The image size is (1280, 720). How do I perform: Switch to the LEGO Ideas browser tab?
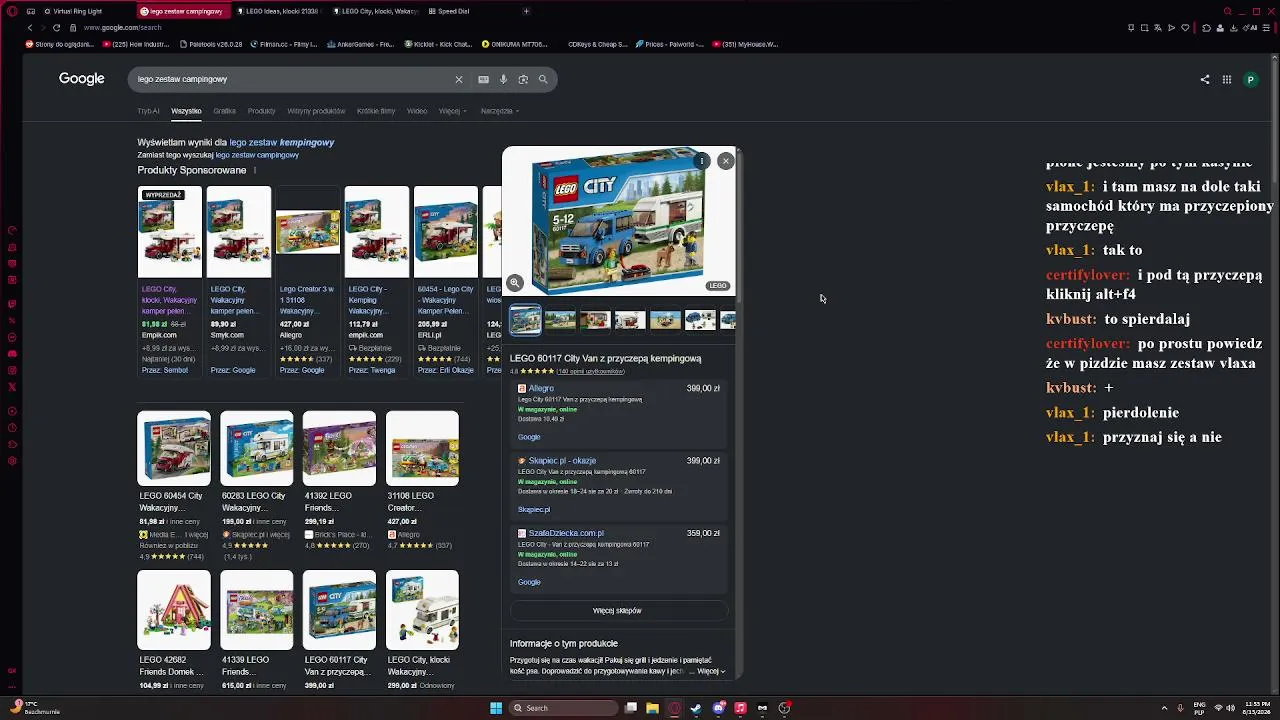pos(280,11)
